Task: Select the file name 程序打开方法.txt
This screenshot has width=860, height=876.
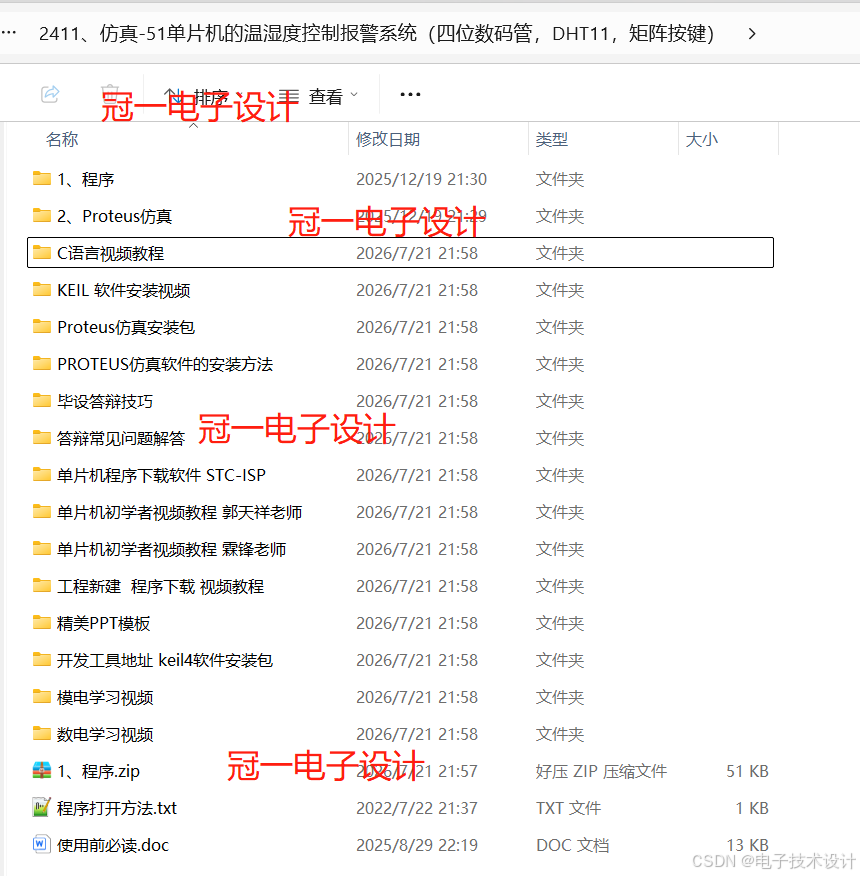Action: 117,808
